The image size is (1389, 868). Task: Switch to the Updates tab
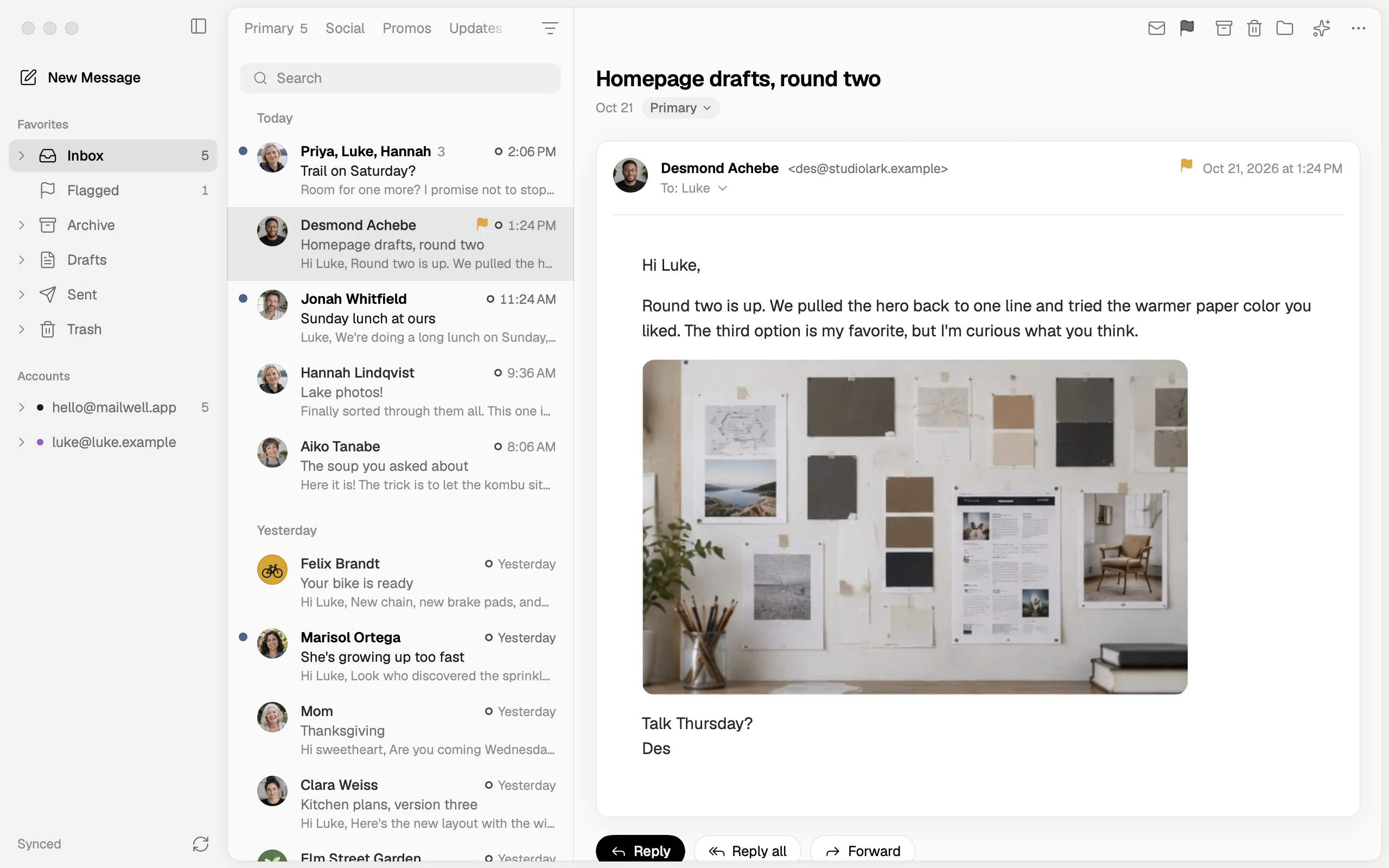click(476, 28)
